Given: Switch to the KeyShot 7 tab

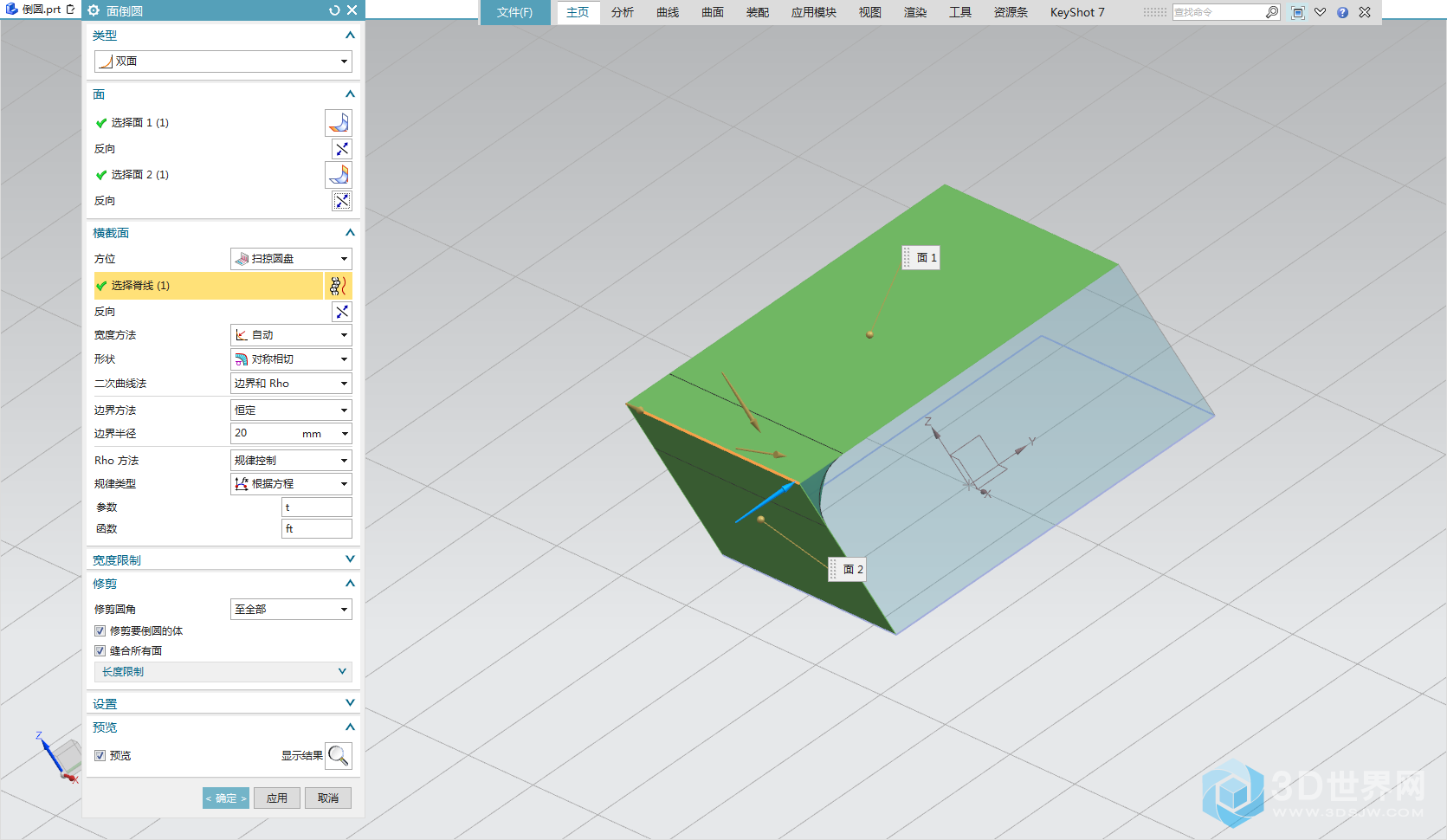Looking at the screenshot, I should (x=1077, y=12).
